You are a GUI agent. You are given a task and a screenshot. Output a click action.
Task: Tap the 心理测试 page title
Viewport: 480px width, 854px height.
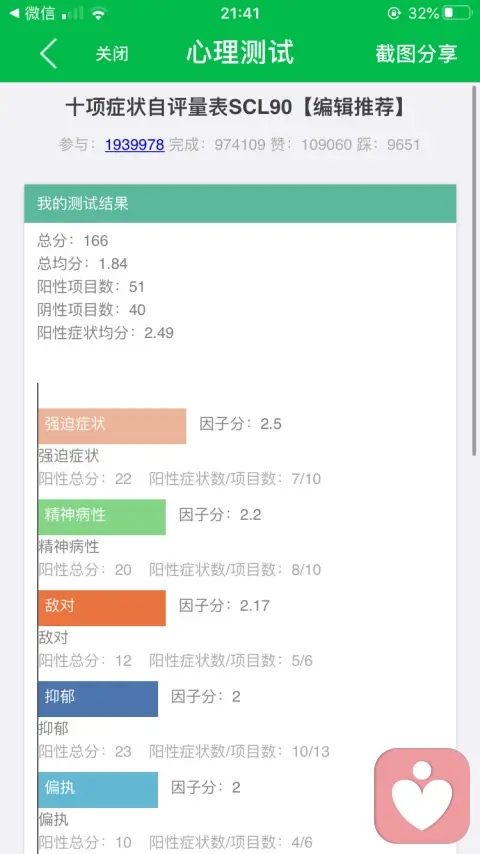point(240,53)
